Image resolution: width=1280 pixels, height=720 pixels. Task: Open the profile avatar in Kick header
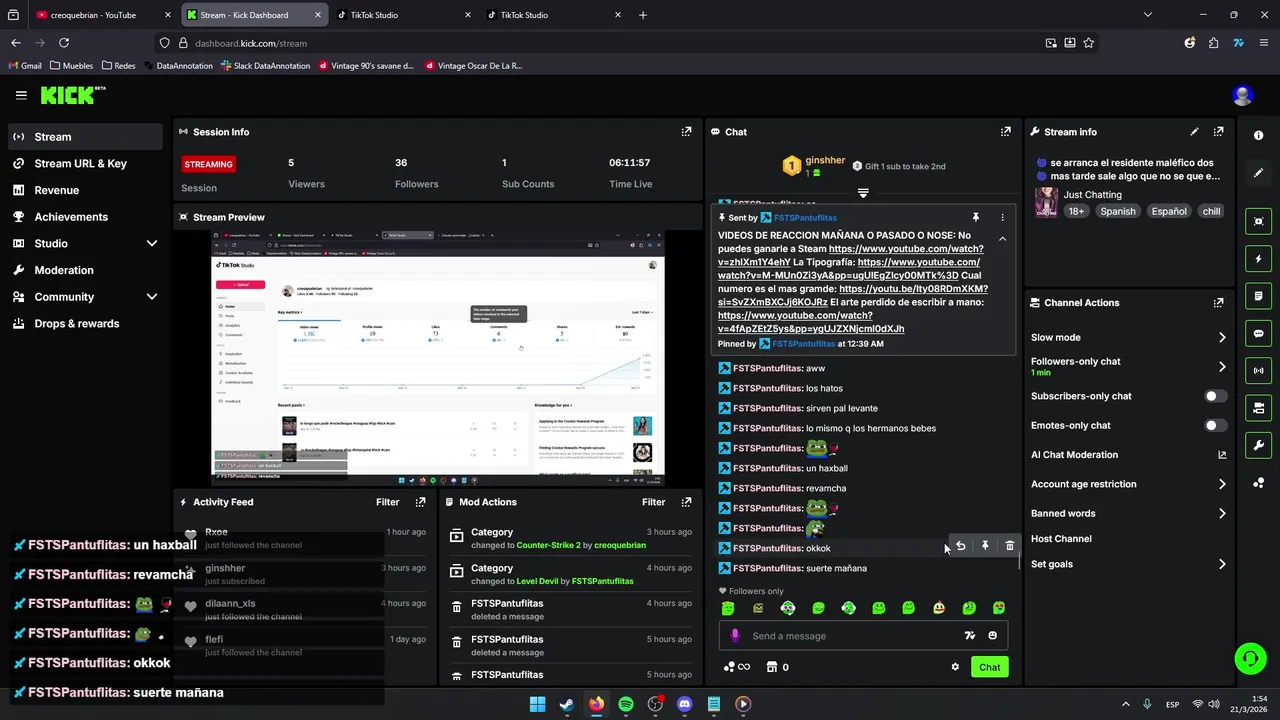point(1243,96)
